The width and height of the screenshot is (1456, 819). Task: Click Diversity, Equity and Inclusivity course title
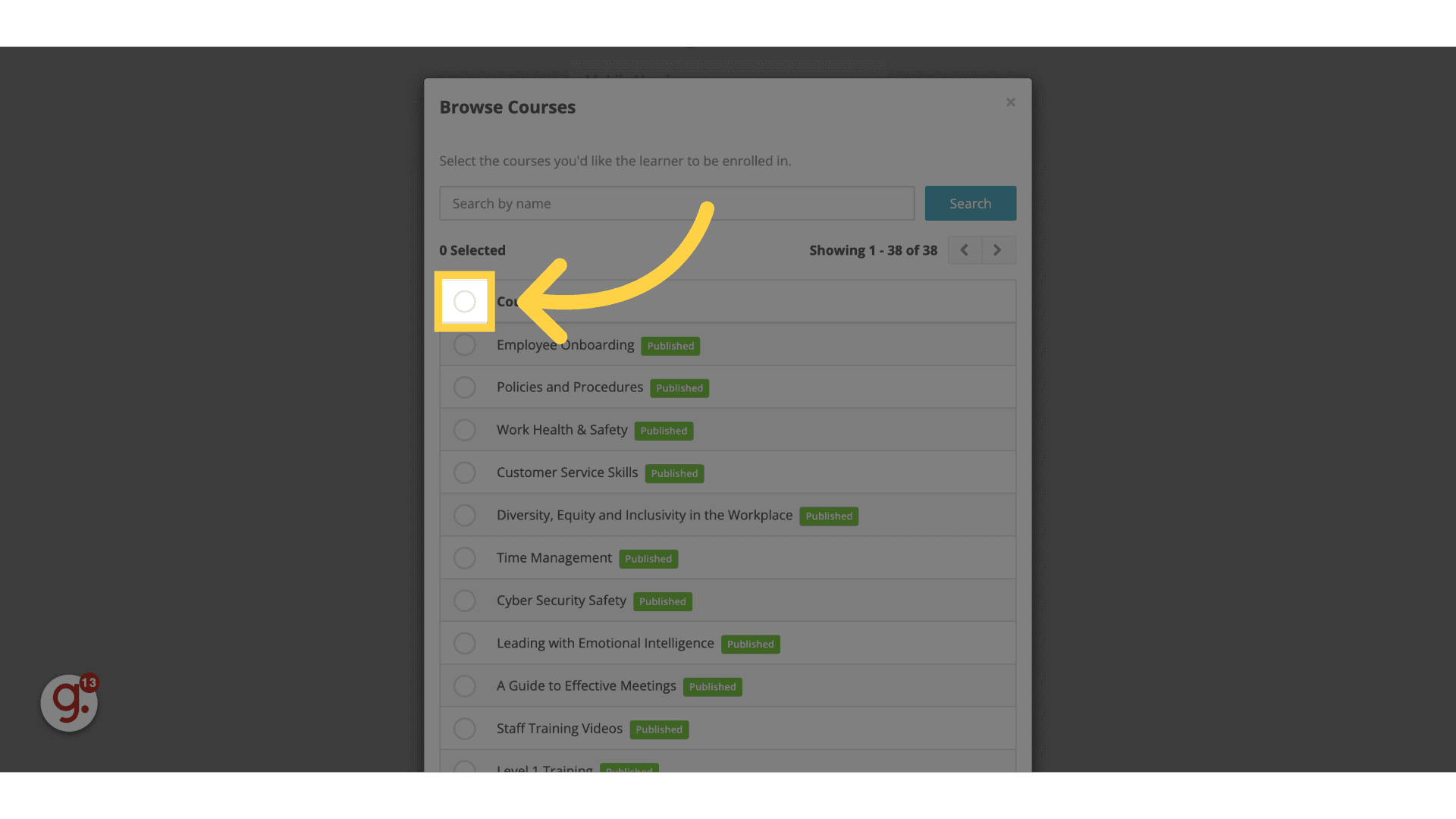[x=645, y=516]
